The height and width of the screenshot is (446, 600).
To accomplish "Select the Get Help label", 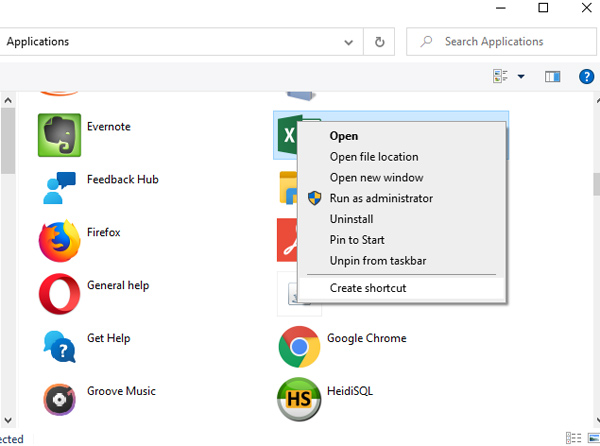I will [x=109, y=338].
